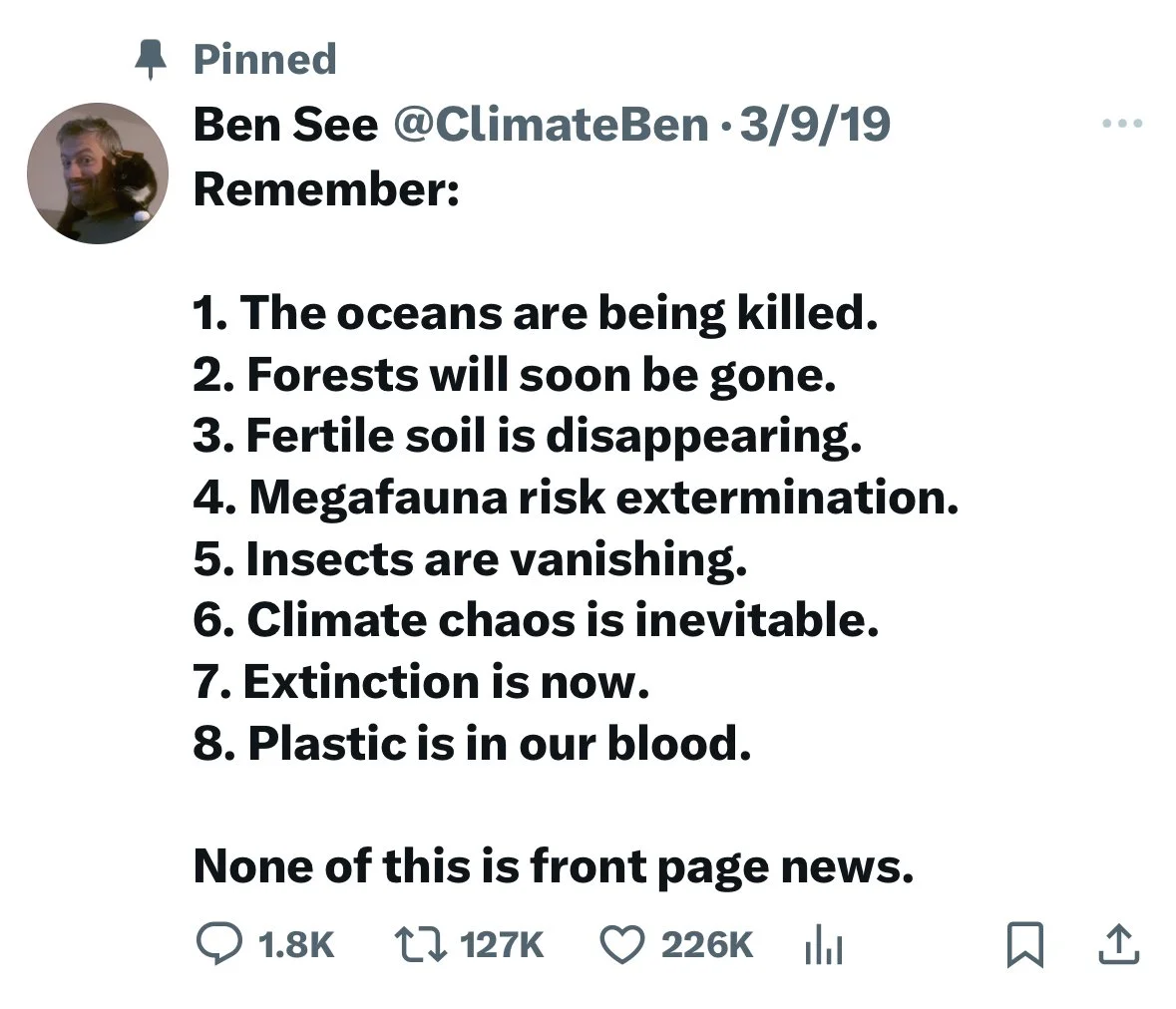This screenshot has height=1009, width=1176.
Task: Click the 127K retweets count
Action: 505,943
